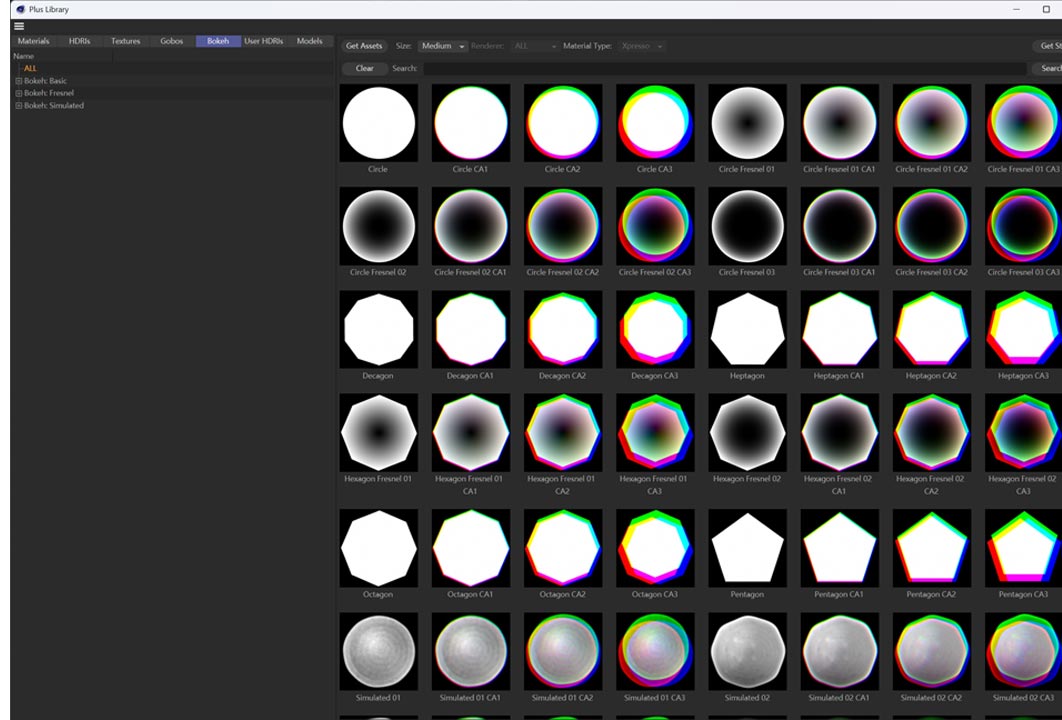Open the Renderer dropdown

(534, 46)
